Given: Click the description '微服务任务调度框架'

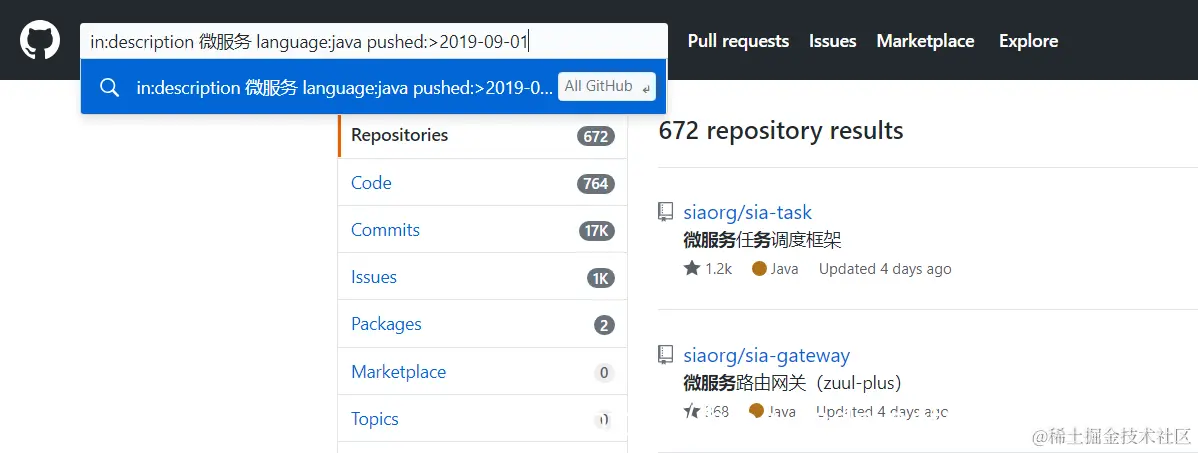Looking at the screenshot, I should tap(762, 241).
